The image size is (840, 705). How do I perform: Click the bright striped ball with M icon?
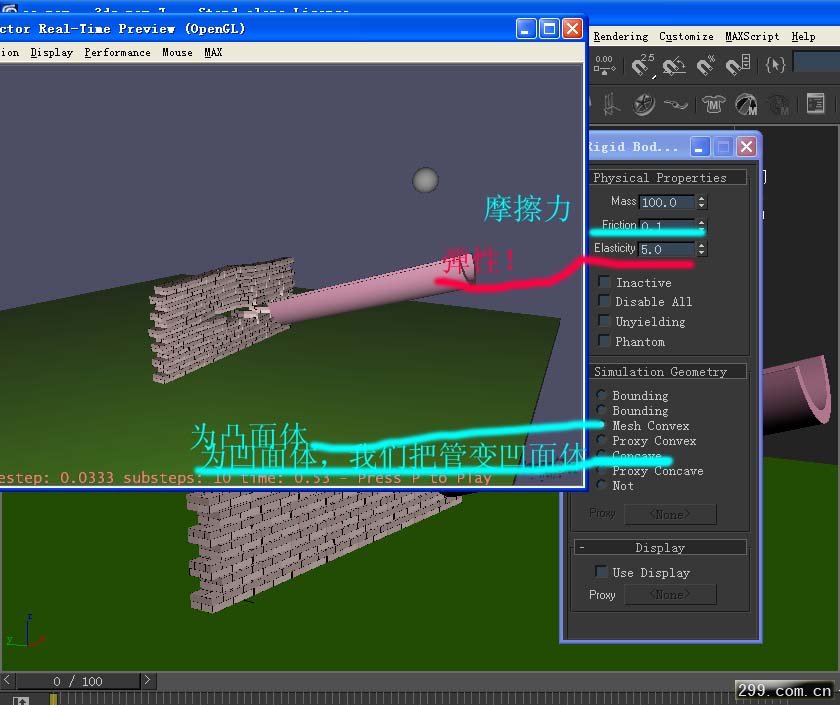tap(746, 104)
